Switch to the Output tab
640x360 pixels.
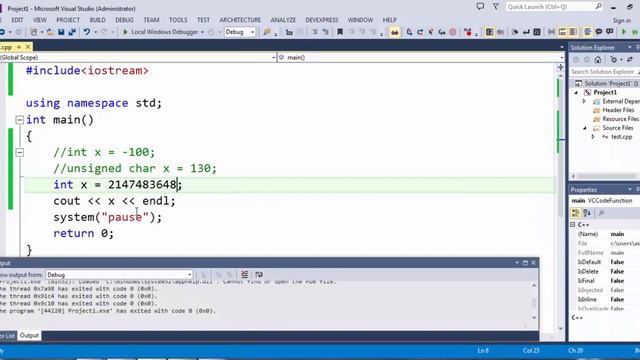pyautogui.click(x=29, y=336)
